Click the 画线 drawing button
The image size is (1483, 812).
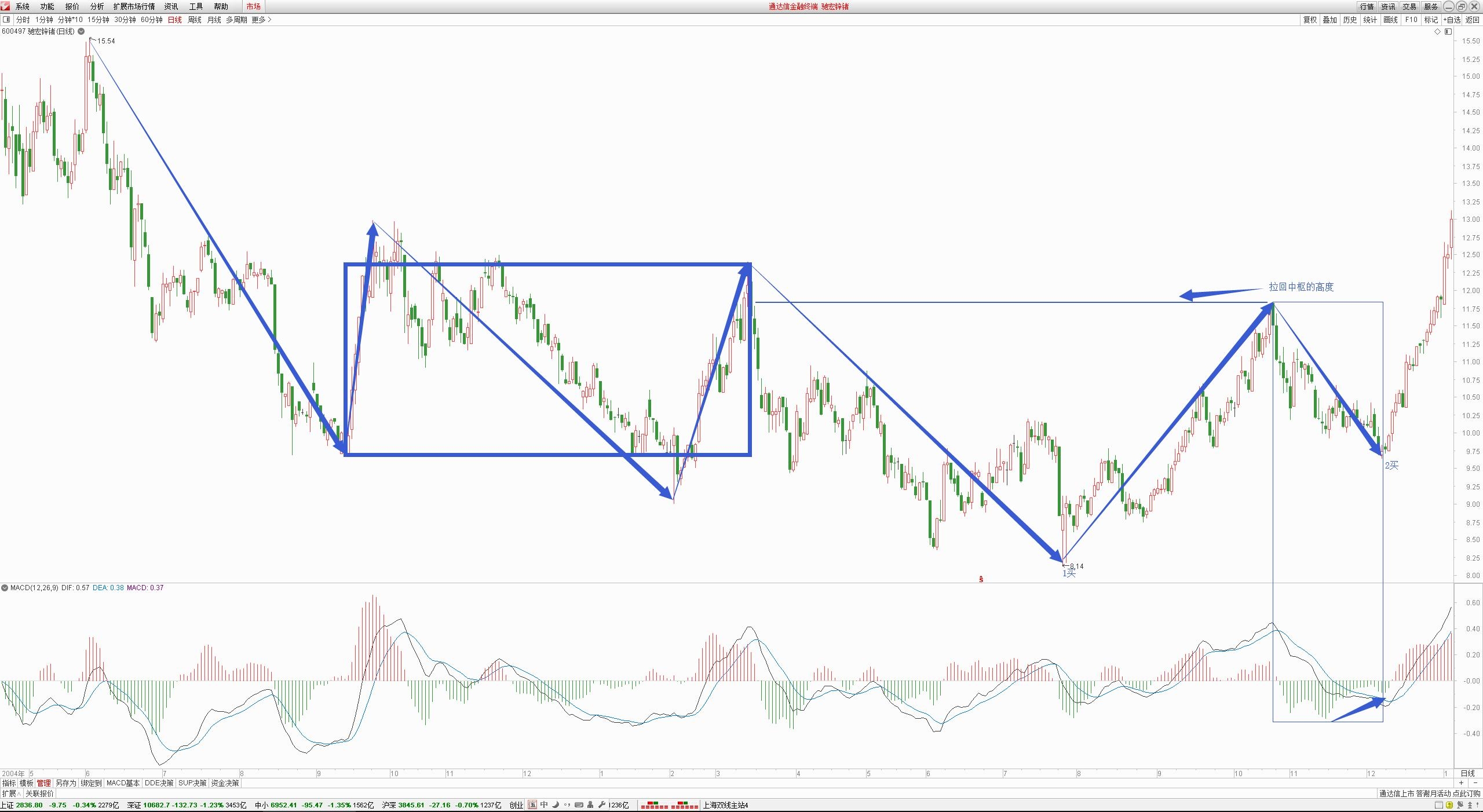pyautogui.click(x=1390, y=20)
